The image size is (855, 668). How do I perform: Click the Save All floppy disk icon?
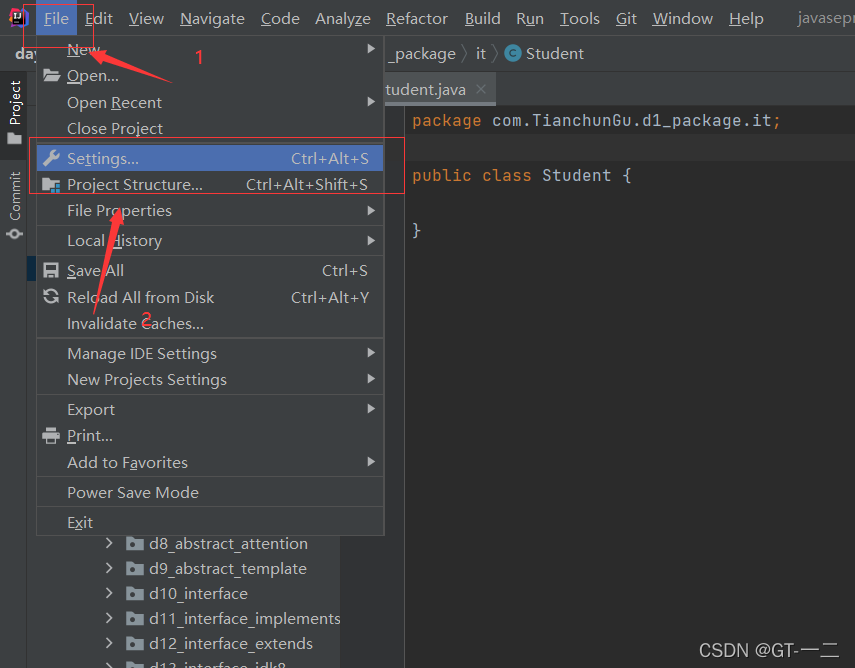(x=51, y=270)
